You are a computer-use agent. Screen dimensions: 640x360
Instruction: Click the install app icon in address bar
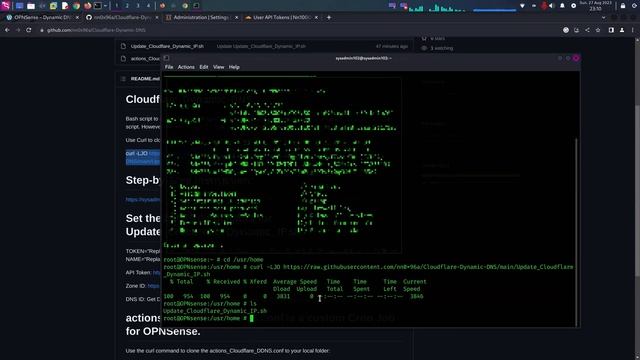[x=576, y=30]
